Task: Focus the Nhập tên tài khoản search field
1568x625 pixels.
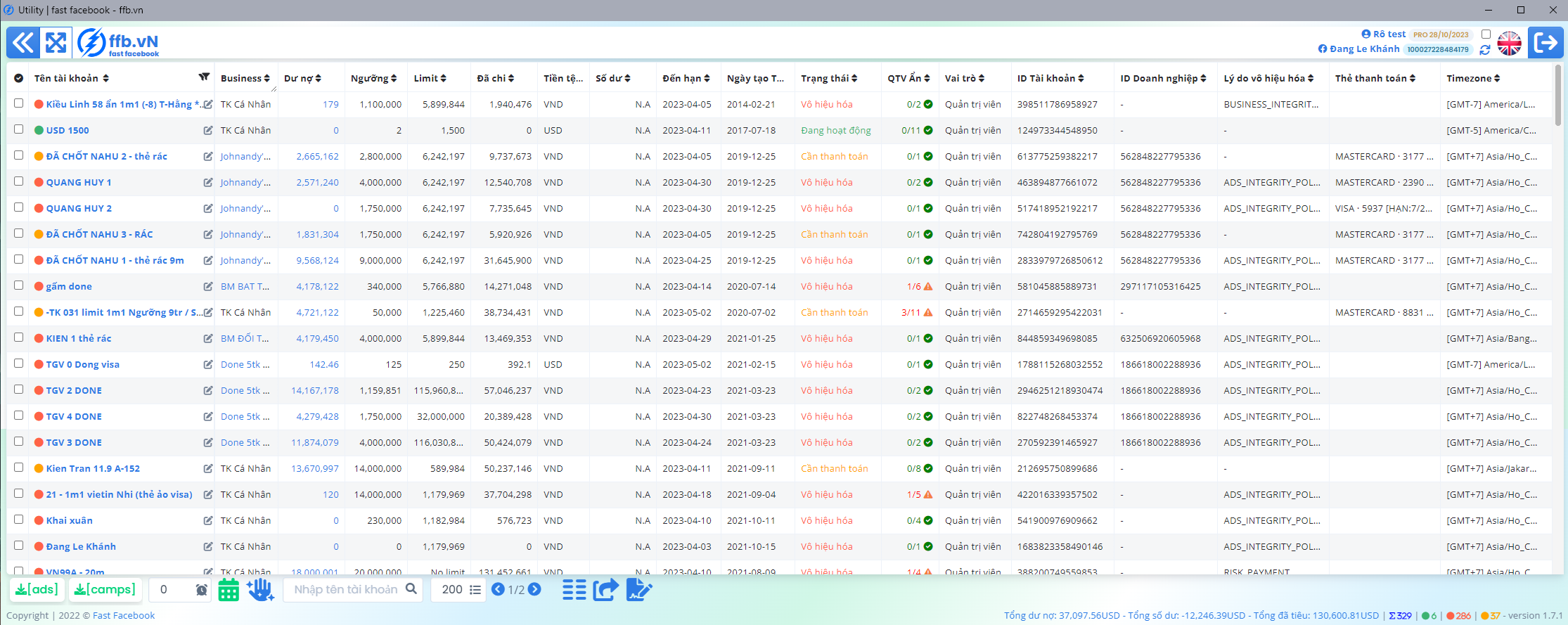Action: 346,589
